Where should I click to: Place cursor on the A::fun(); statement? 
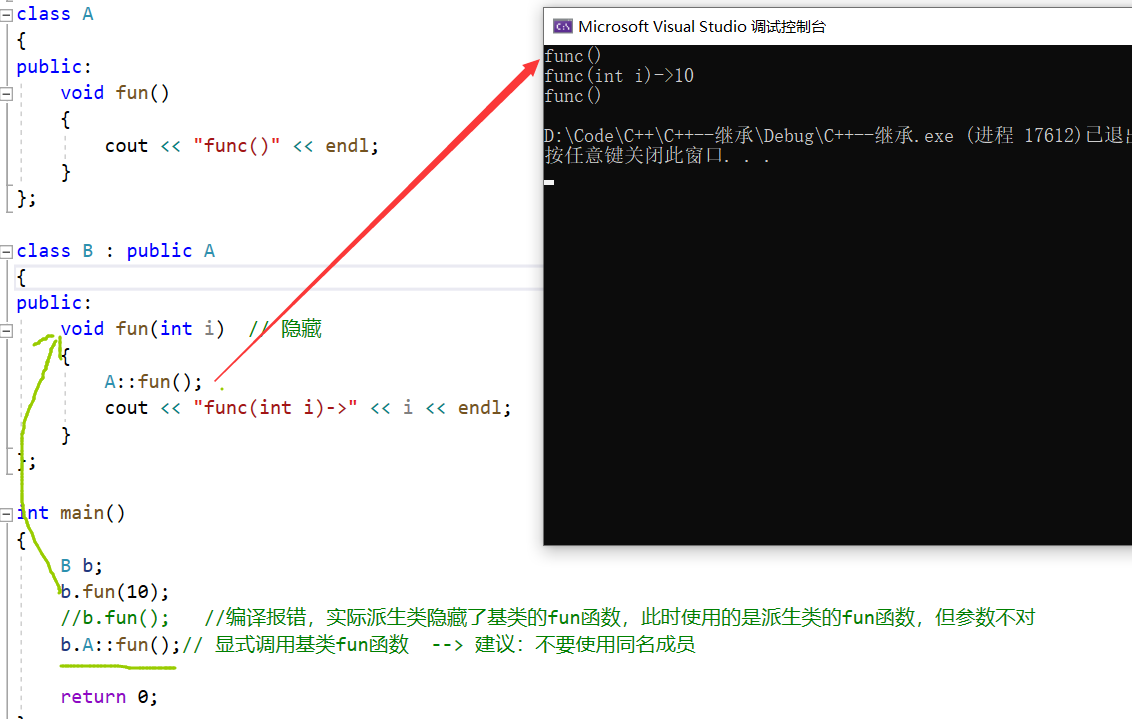coord(154,381)
